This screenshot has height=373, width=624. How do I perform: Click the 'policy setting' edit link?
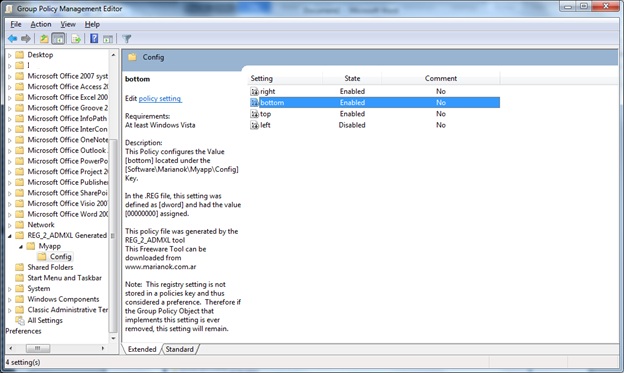(160, 98)
